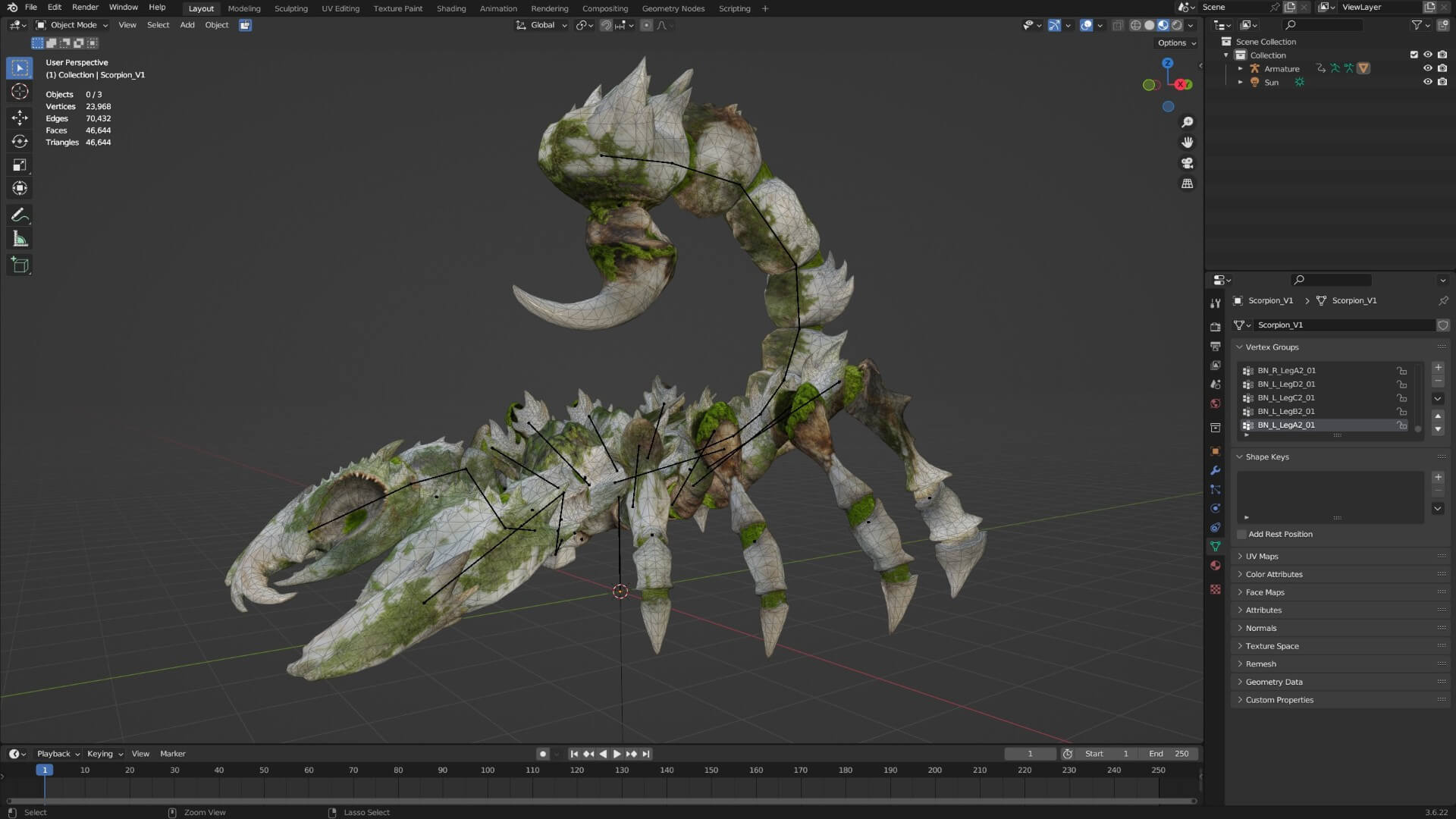Image resolution: width=1456 pixels, height=819 pixels.
Task: Switch to the Sculpting workspace tab
Action: click(290, 8)
